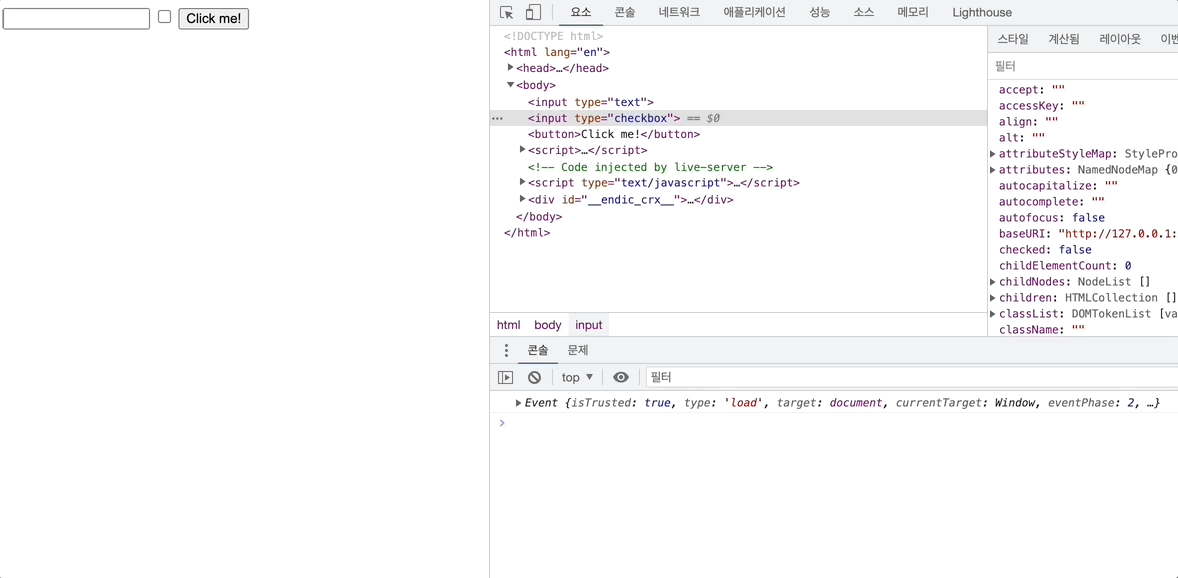
Task: Click the 'alt' property row
Action: click(1022, 138)
